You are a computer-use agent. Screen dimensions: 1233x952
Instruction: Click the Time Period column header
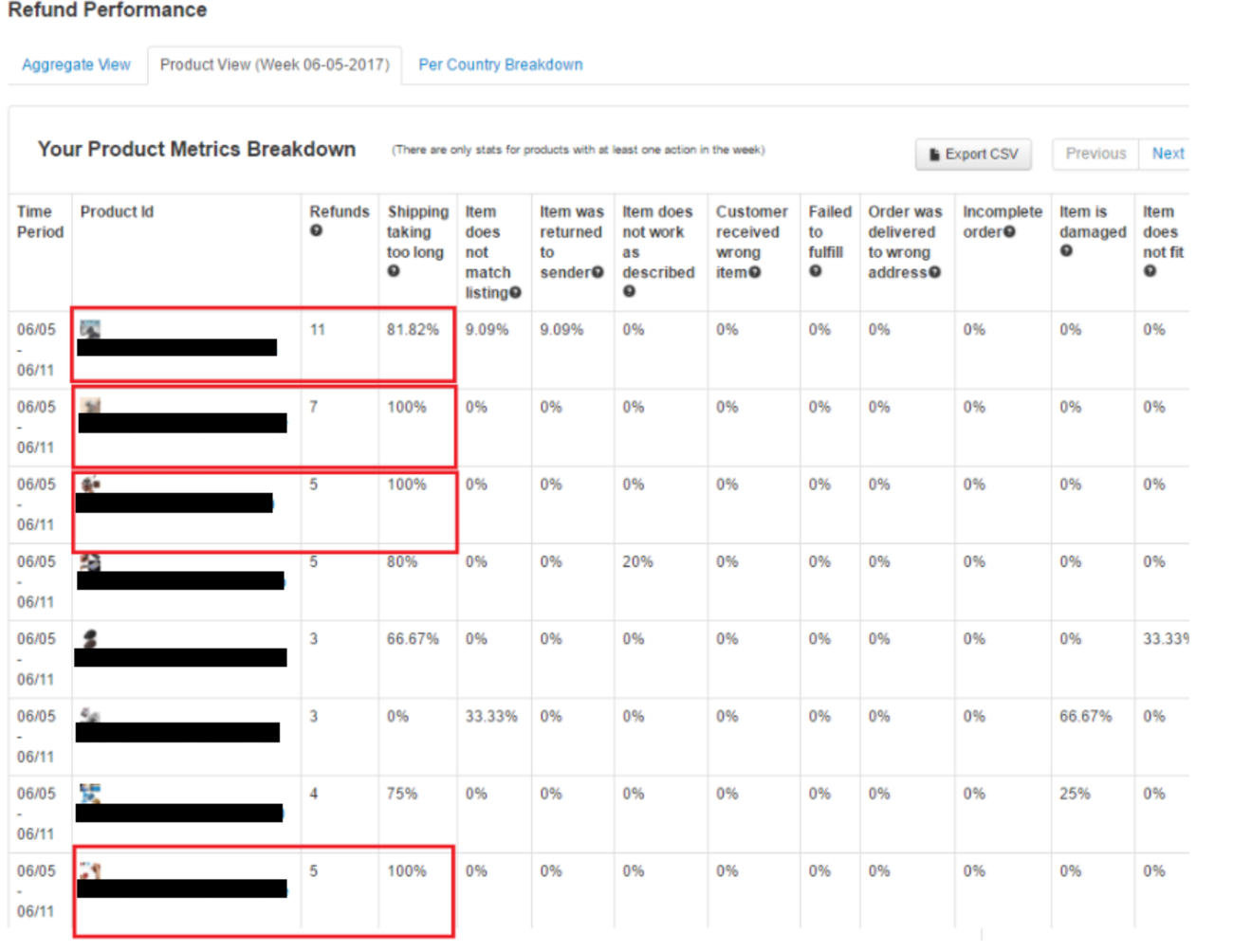pyautogui.click(x=40, y=222)
